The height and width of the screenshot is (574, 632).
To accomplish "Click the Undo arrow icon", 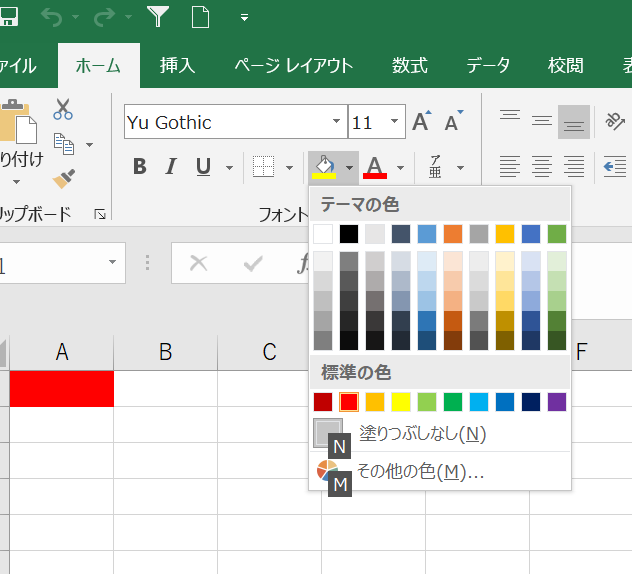I will [52, 17].
